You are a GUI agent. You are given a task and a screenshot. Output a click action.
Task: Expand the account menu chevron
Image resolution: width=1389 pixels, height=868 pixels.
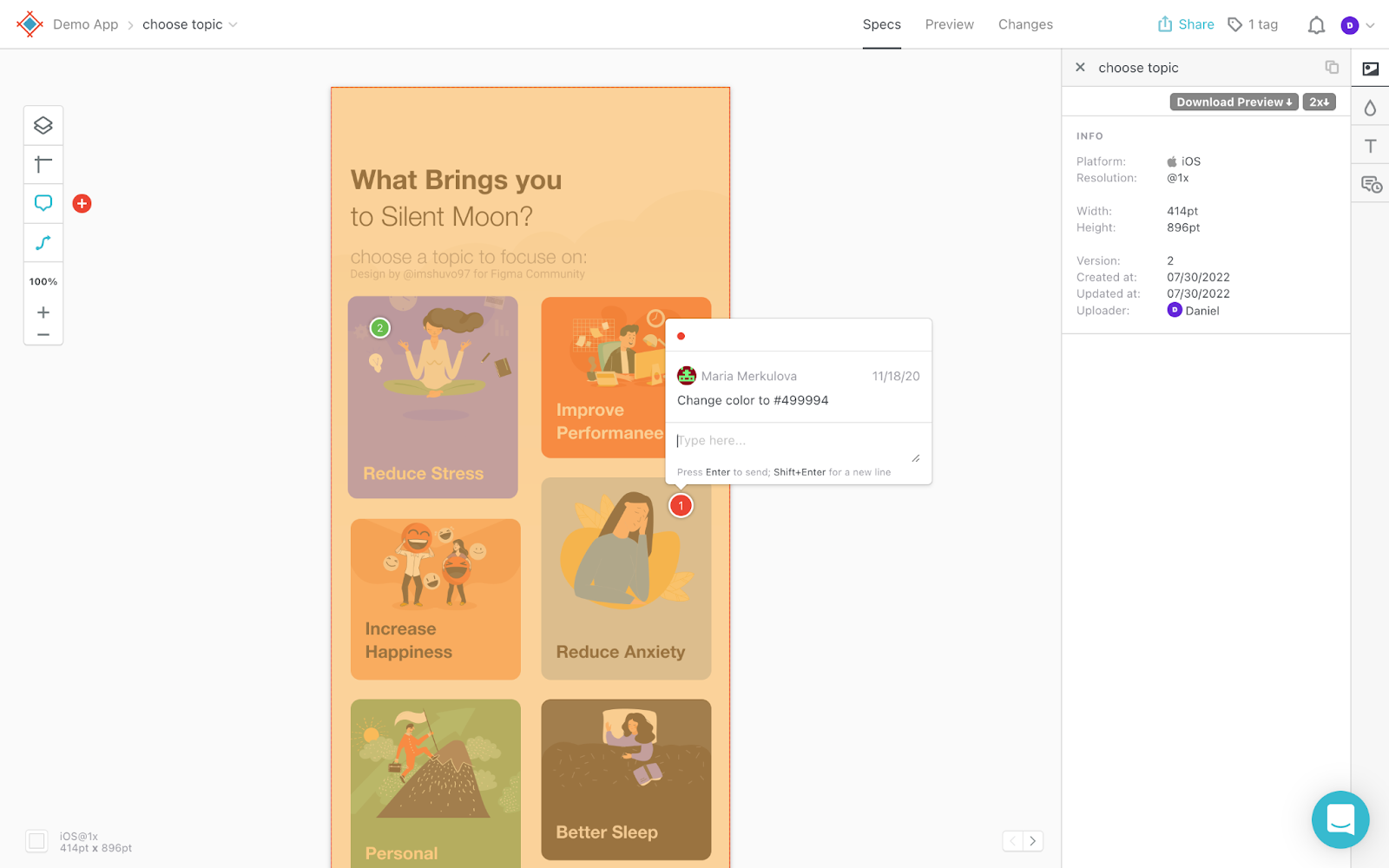[x=1371, y=25]
